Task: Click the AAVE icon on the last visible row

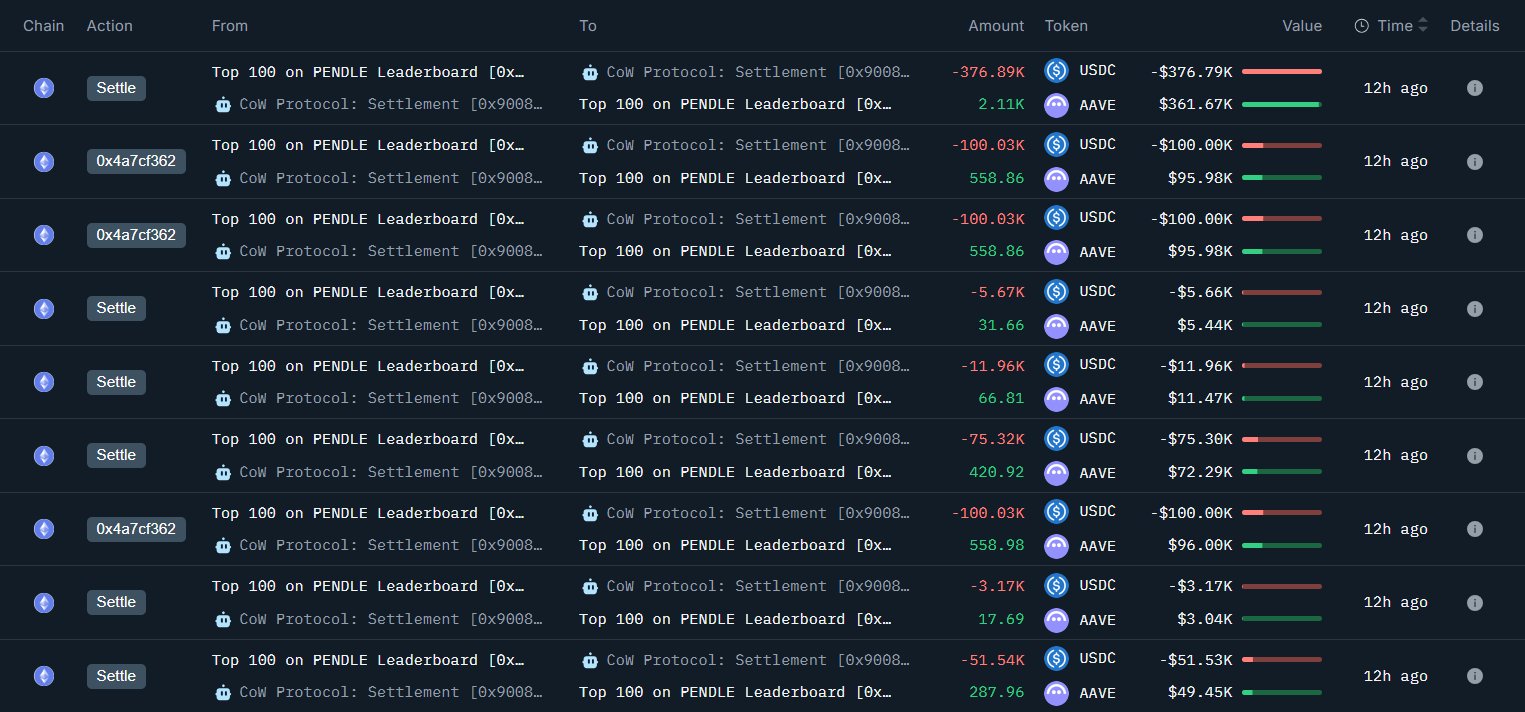Action: pyautogui.click(x=1056, y=693)
